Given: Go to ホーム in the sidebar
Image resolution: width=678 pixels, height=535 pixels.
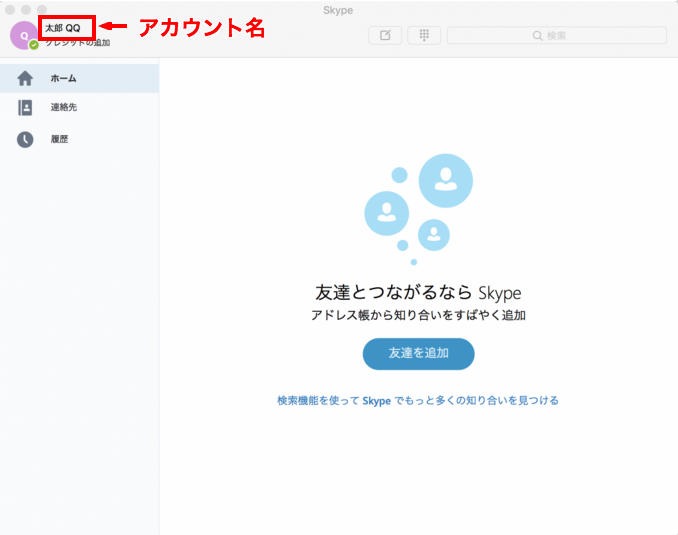Looking at the screenshot, I should (x=80, y=78).
